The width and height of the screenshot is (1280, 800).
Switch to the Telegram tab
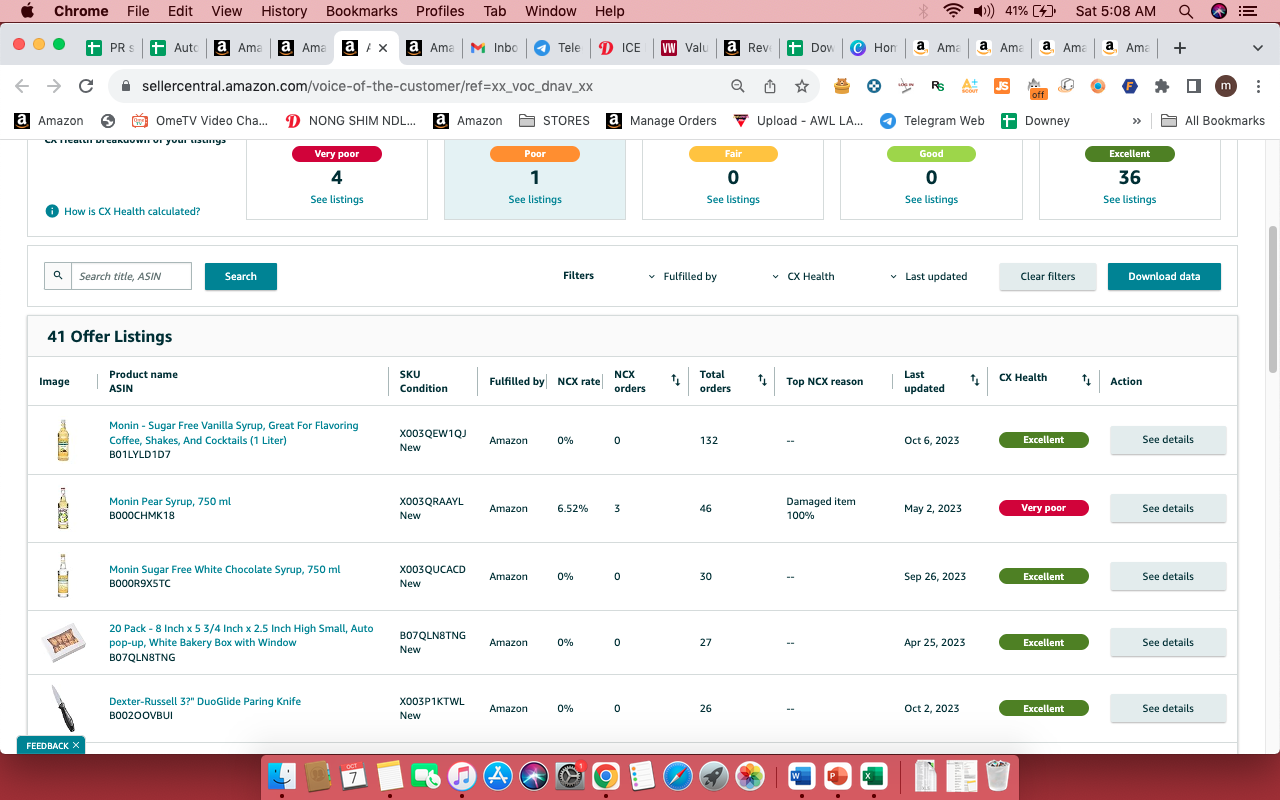(x=557, y=48)
